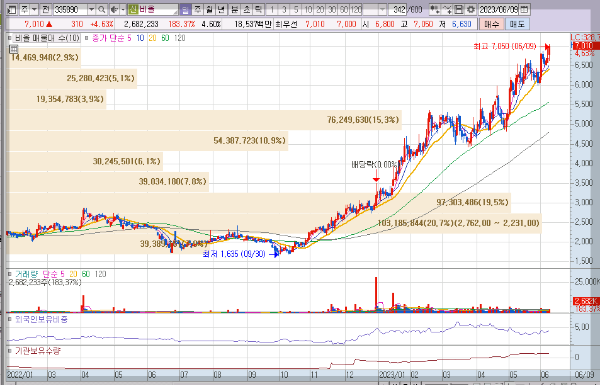Select the 3 interval button
Screen dimensions: 600x385
(284, 9)
